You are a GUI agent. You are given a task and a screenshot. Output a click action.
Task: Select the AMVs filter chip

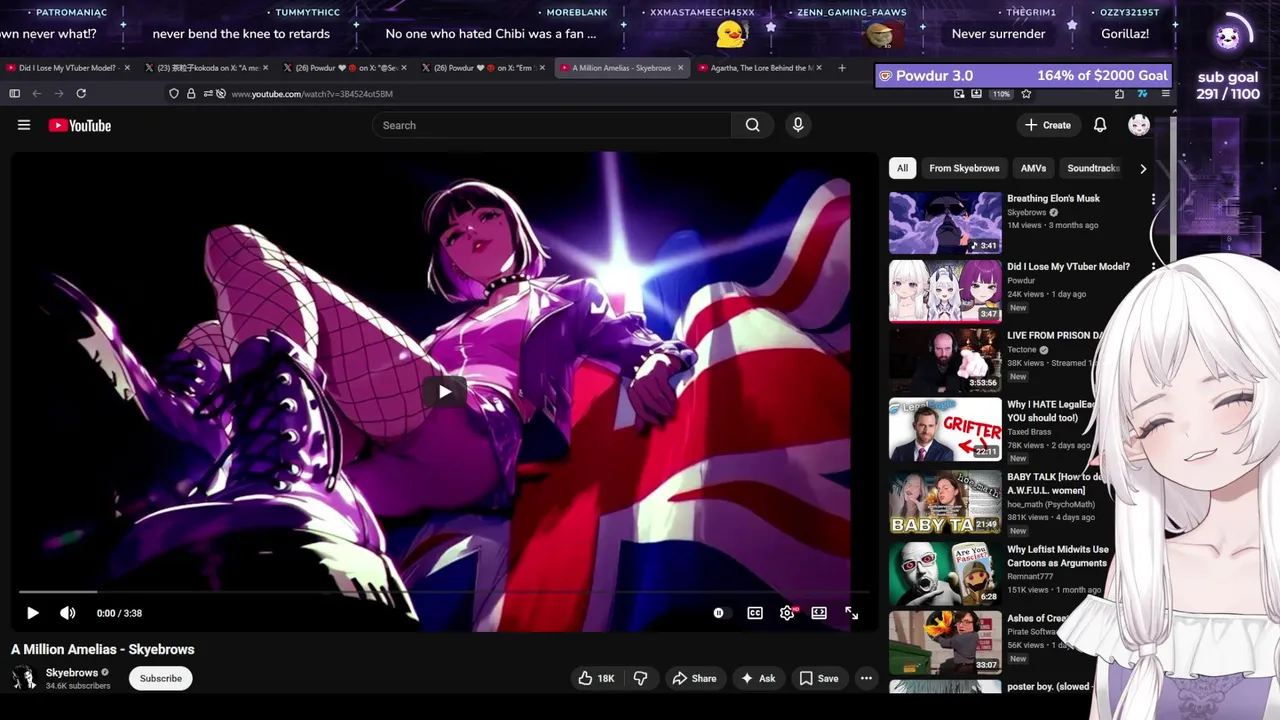[x=1033, y=168]
